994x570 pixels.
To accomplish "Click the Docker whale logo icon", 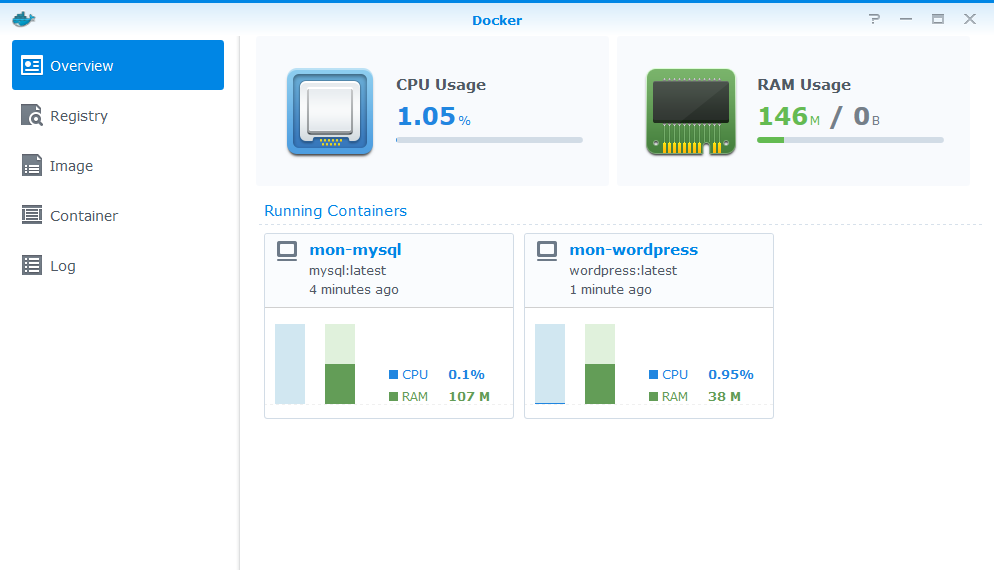I will click(x=23, y=19).
